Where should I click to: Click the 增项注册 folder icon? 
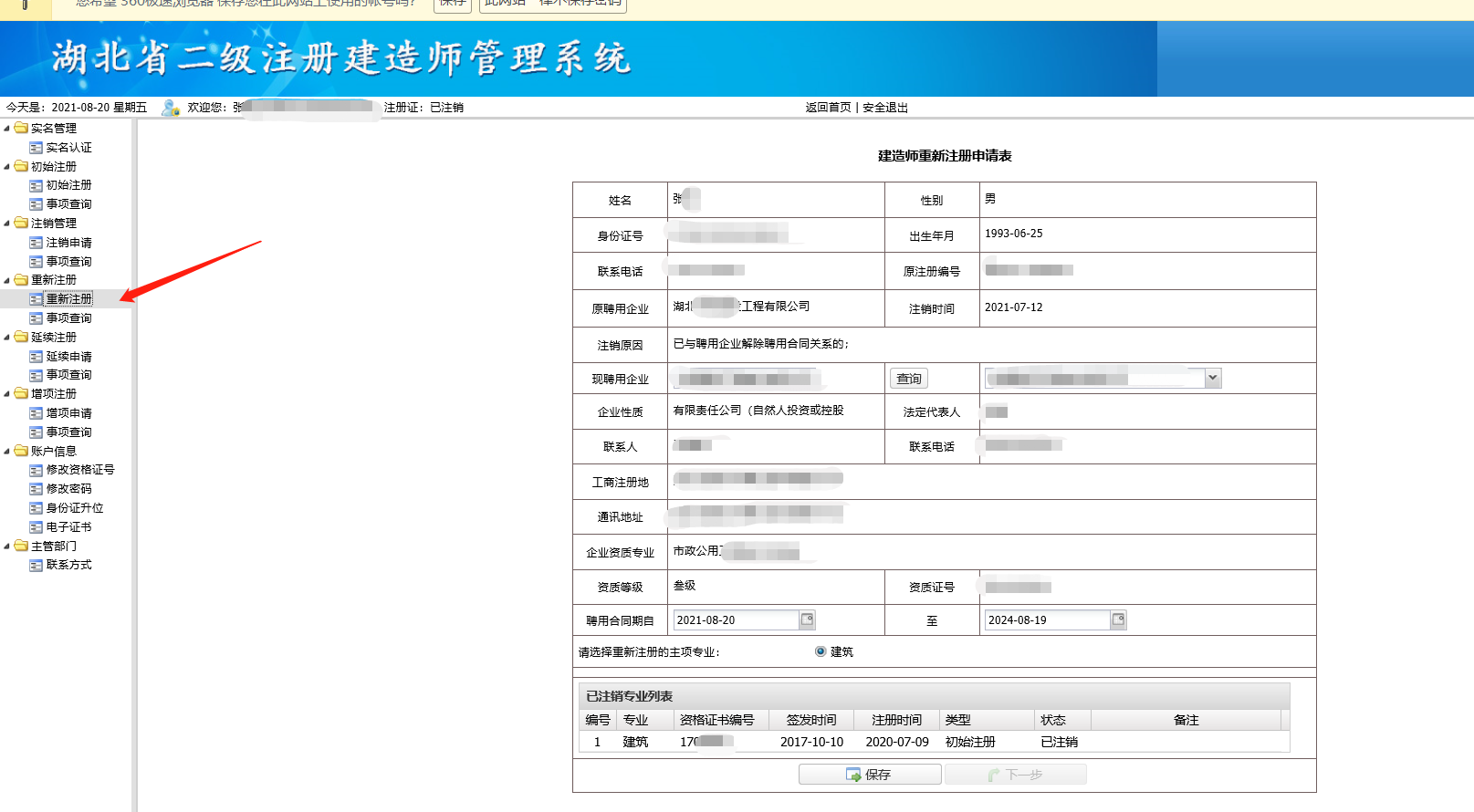click(x=21, y=393)
